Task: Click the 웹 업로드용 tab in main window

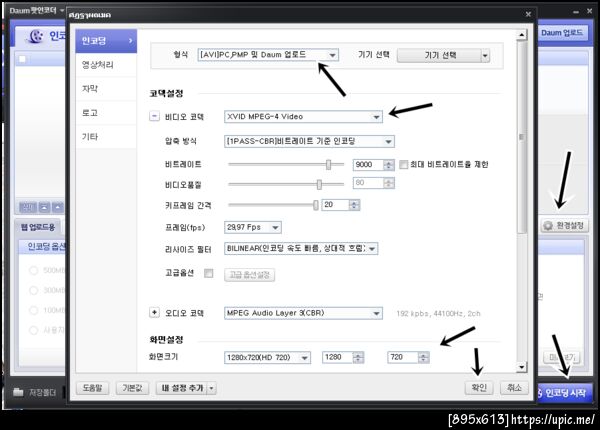Action: coord(38,227)
